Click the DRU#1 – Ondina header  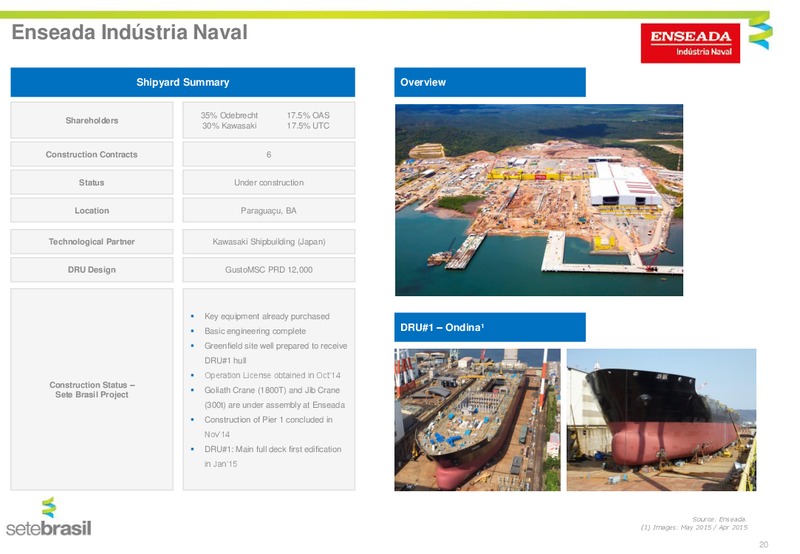click(490, 327)
